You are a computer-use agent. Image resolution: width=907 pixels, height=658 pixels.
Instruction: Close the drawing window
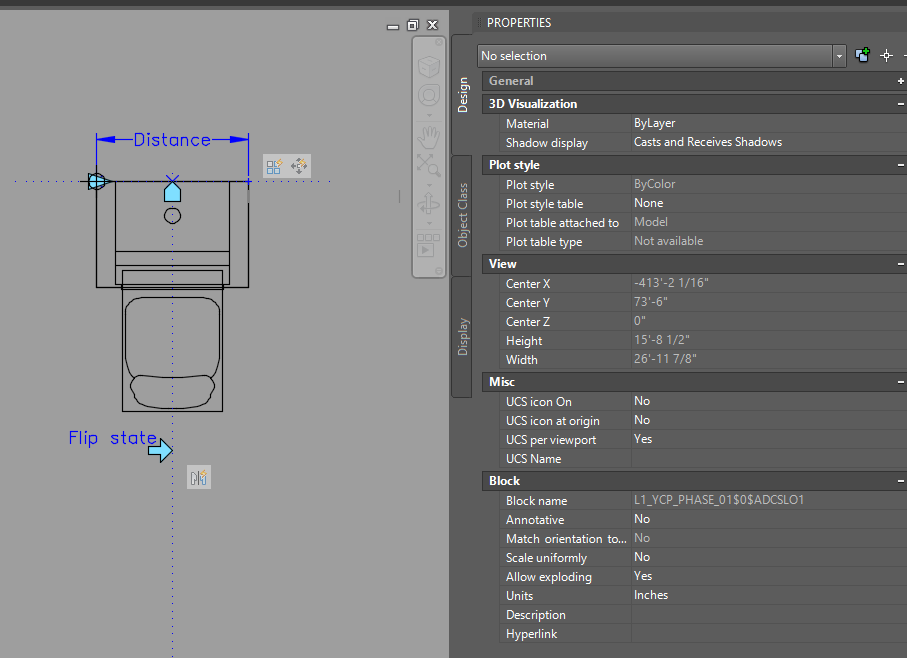click(x=433, y=25)
